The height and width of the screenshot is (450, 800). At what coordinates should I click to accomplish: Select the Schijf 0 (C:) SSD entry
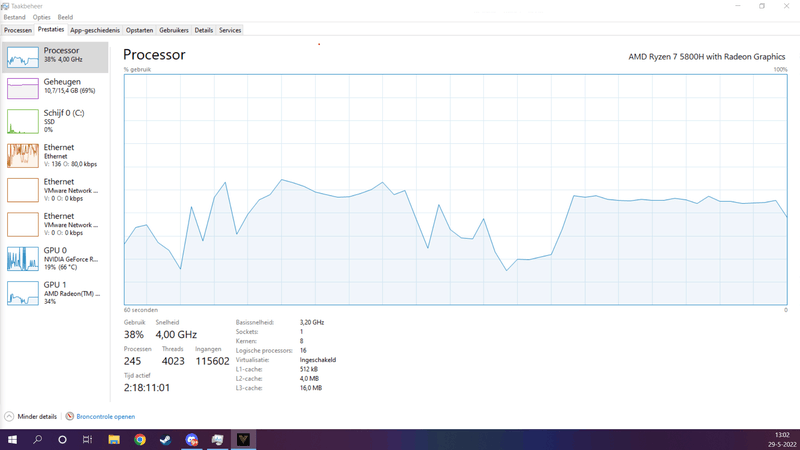(55, 121)
